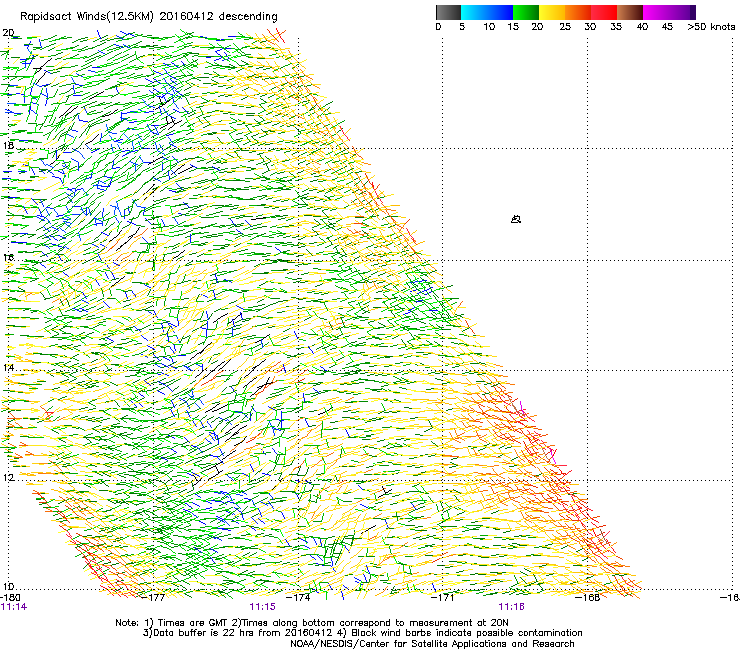
Task: Click the purple time label "11:14"
Action: tap(14, 607)
